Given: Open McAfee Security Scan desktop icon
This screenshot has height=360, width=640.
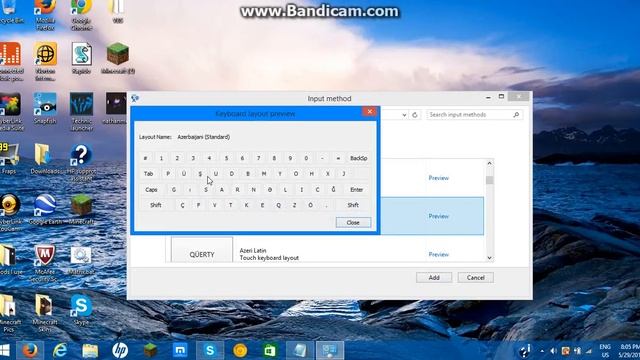Looking at the screenshot, I should click(45, 263).
